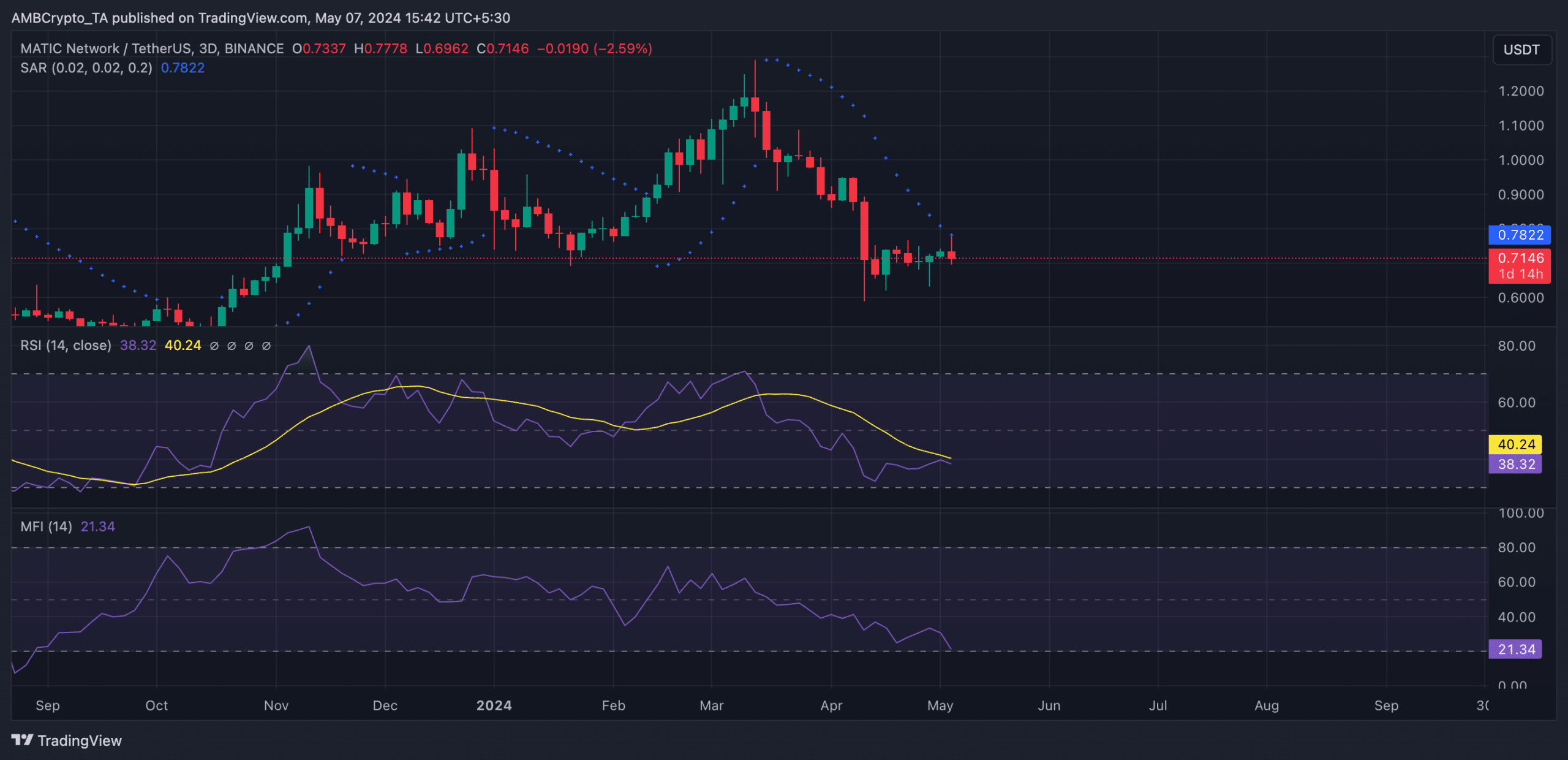Click the open price value O0.7337
Viewport: 1568px width, 760px height.
point(319,48)
